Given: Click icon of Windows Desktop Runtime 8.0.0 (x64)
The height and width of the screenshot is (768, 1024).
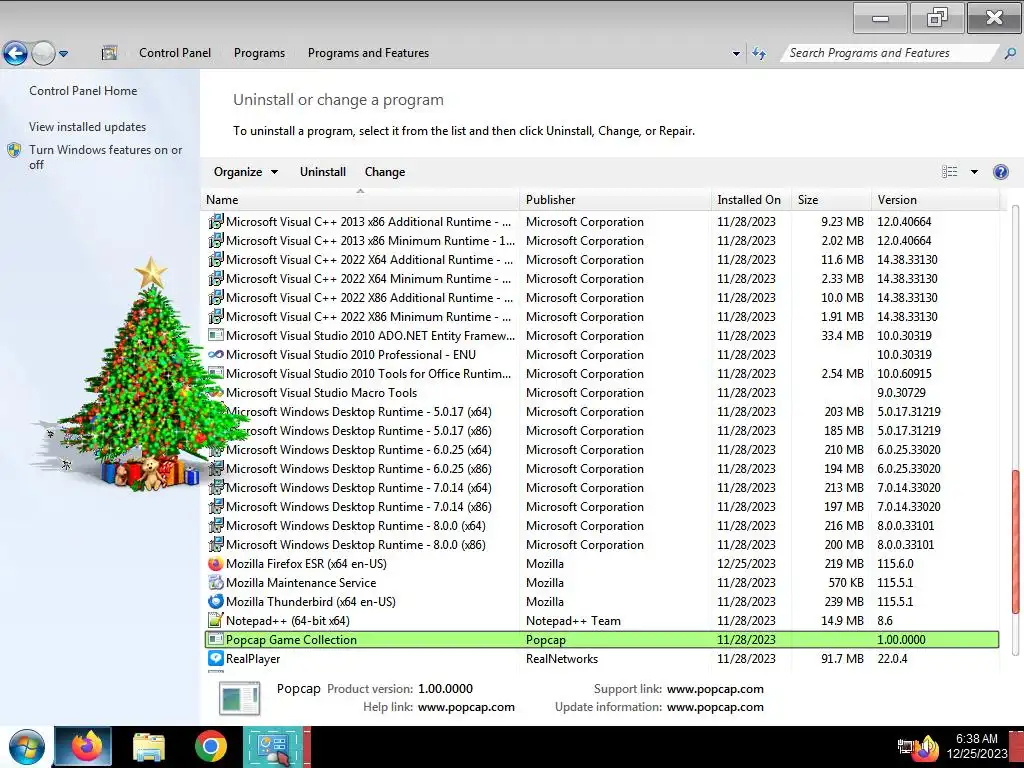Looking at the screenshot, I should 216,525.
